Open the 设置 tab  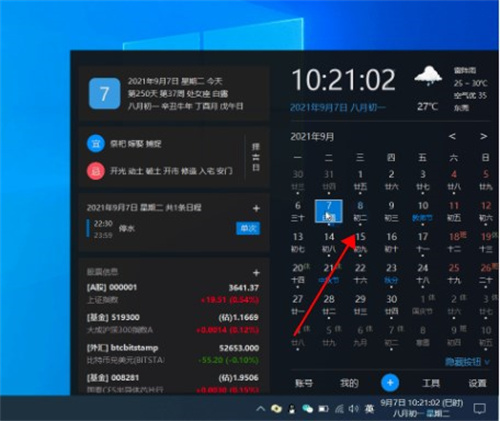pos(477,383)
